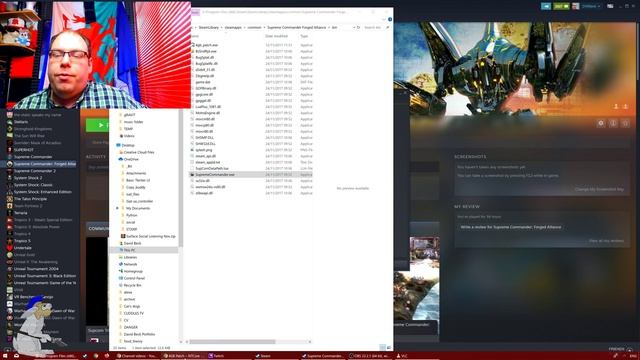The image size is (640, 360).
Task: Open Steam Friends list in bottom corner
Action: [620, 349]
